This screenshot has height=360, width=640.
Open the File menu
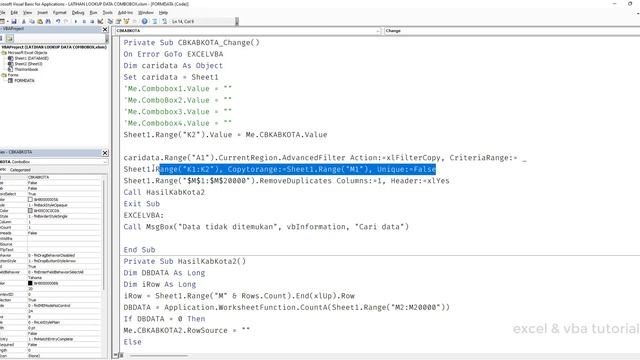coord(2,13)
